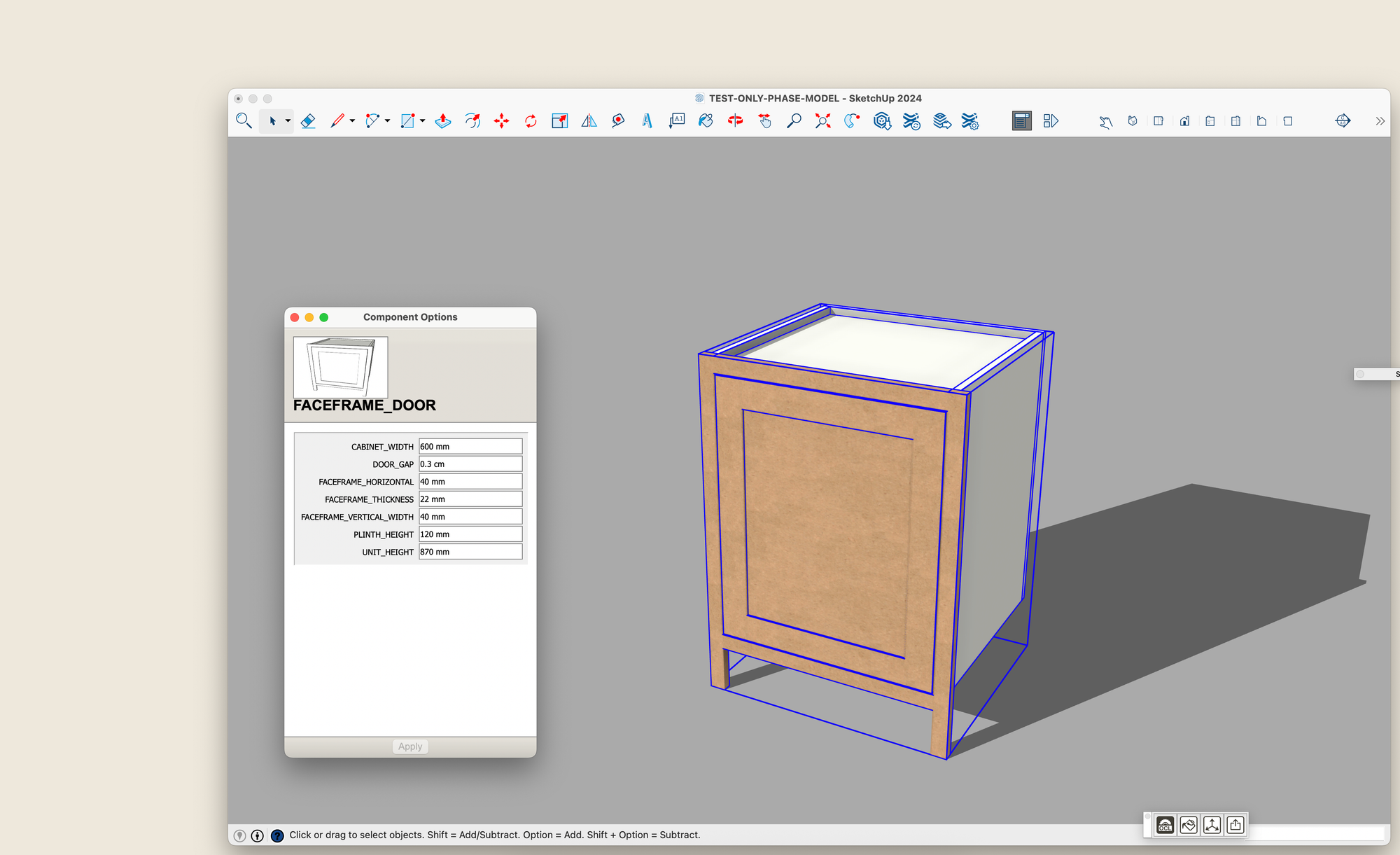Click the CABINET_WIDTH value field
Screen dimensions: 1400x855
470,447
